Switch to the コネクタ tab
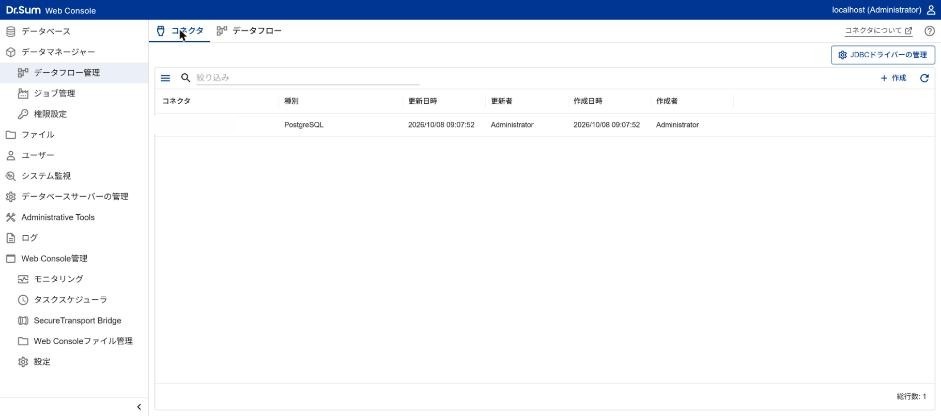Screen dimensions: 941x416 click(179, 31)
